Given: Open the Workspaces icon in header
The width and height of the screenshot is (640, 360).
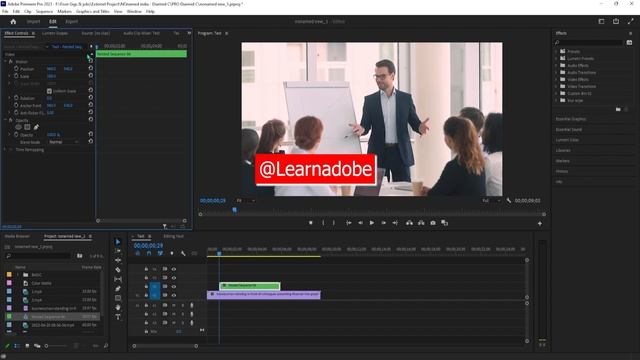Looking at the screenshot, I should (601, 21).
